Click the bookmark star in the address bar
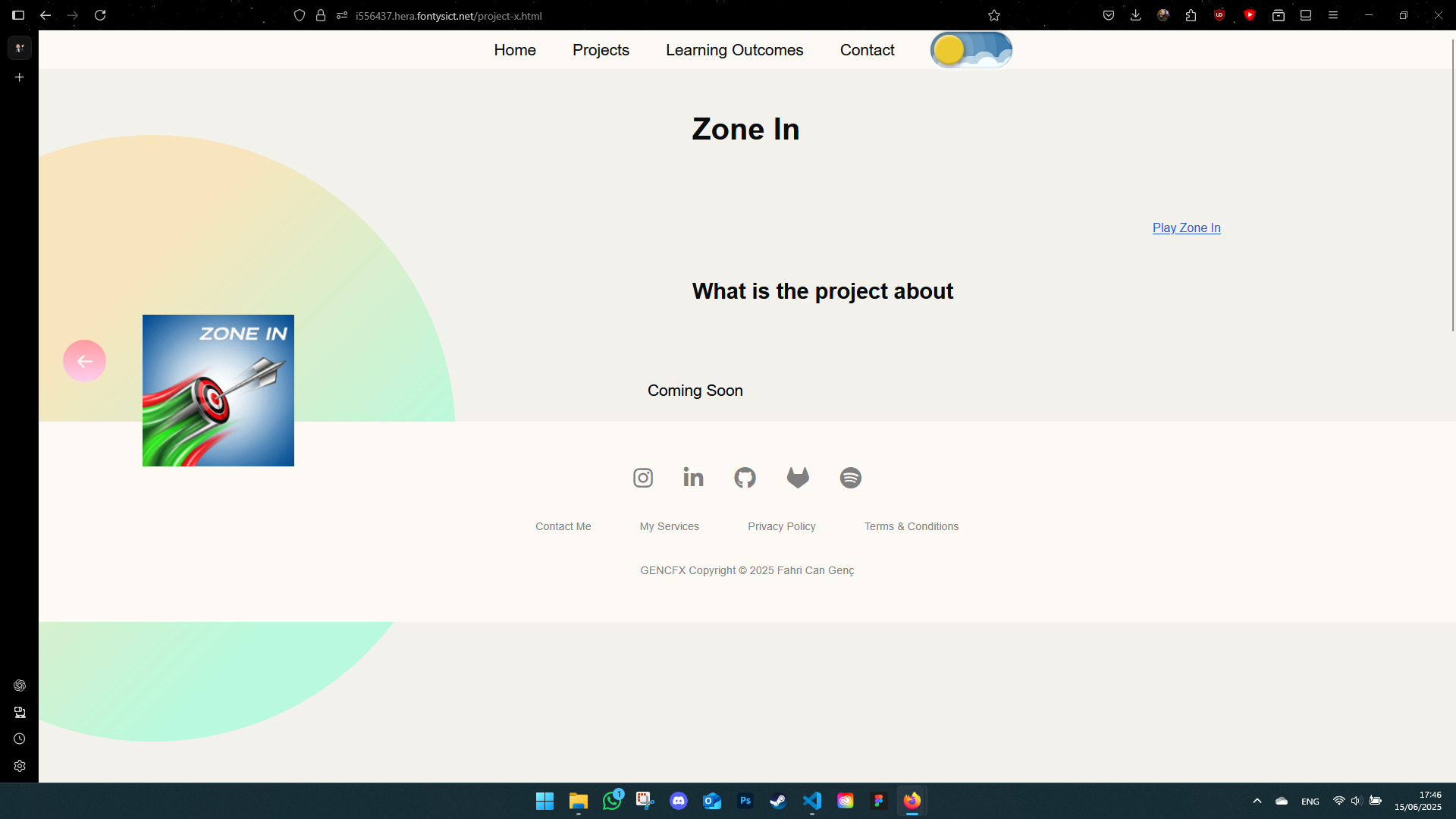 coord(994,14)
